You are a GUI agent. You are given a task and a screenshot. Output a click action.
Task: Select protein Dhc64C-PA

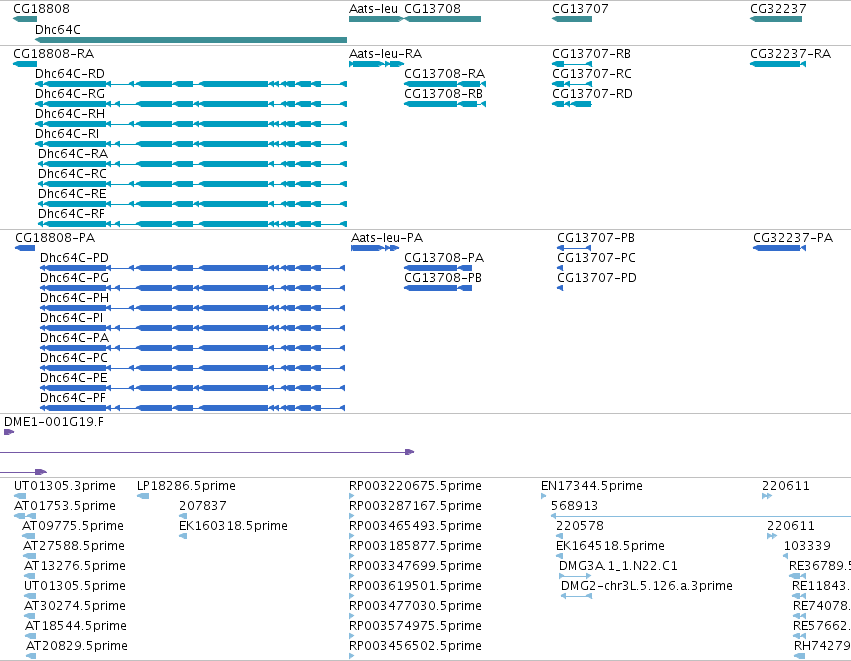[74, 338]
